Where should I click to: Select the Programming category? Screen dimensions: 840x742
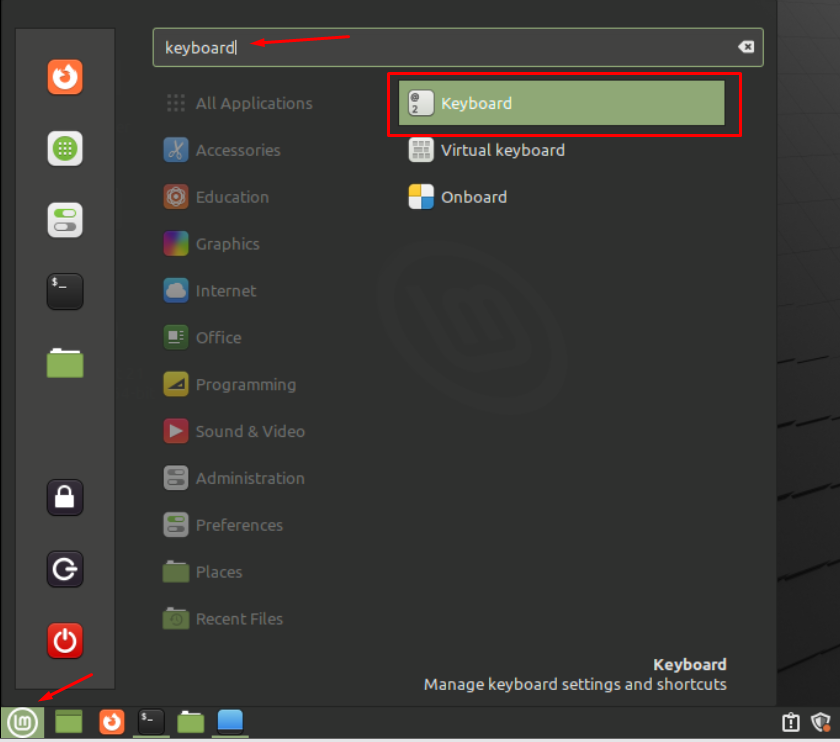pyautogui.click(x=230, y=385)
